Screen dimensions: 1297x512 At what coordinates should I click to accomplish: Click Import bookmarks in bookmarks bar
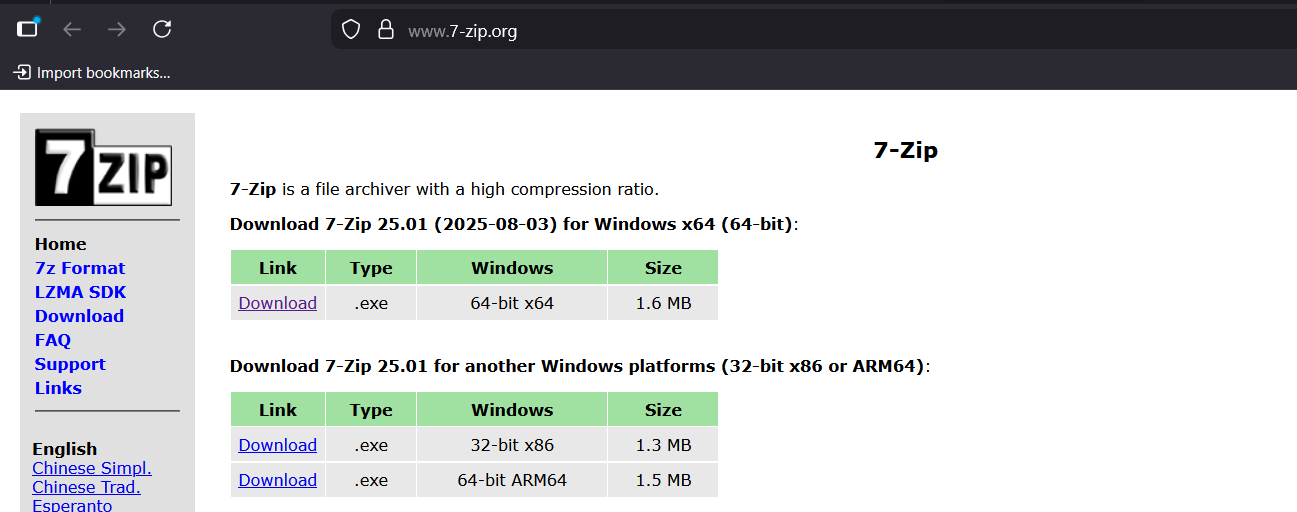click(92, 72)
